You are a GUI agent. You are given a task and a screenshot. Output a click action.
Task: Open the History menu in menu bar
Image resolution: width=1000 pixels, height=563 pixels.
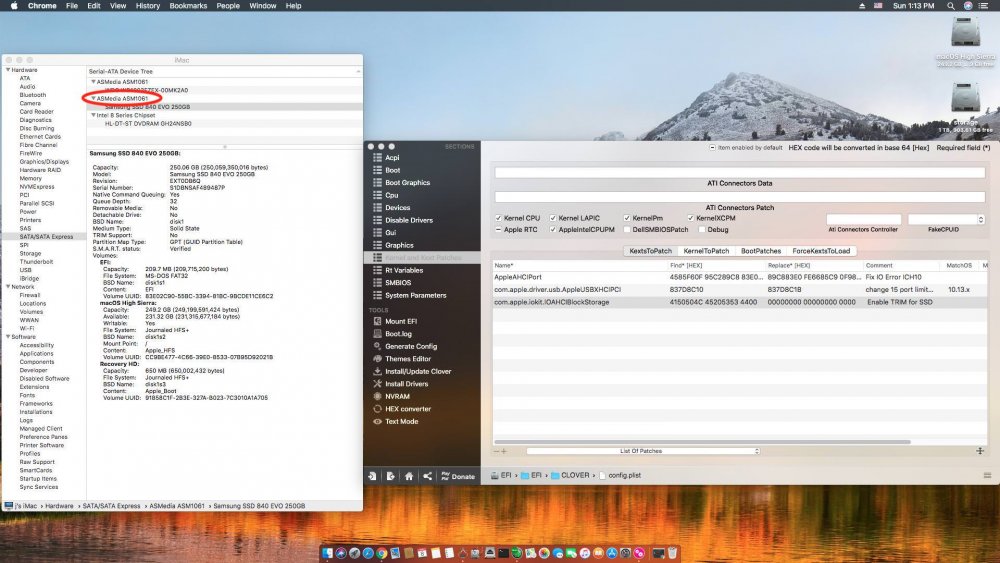tap(147, 6)
